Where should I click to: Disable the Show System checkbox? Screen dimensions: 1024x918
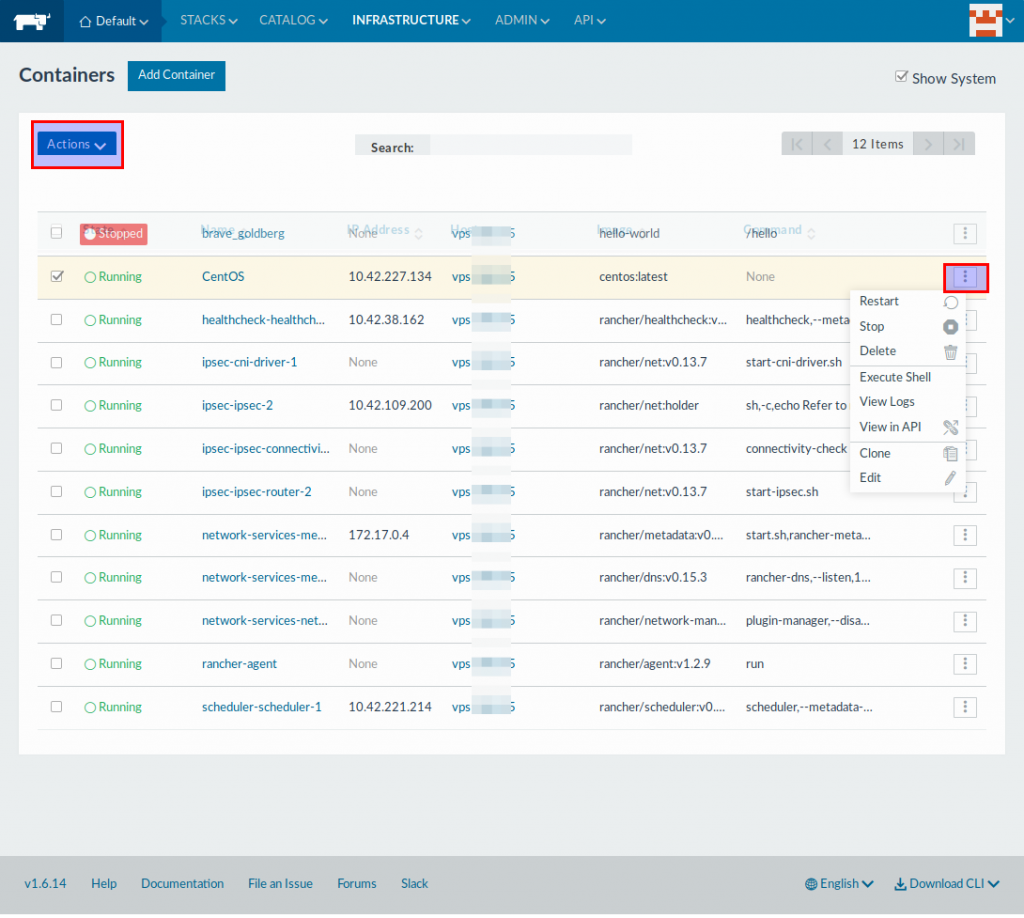[901, 76]
